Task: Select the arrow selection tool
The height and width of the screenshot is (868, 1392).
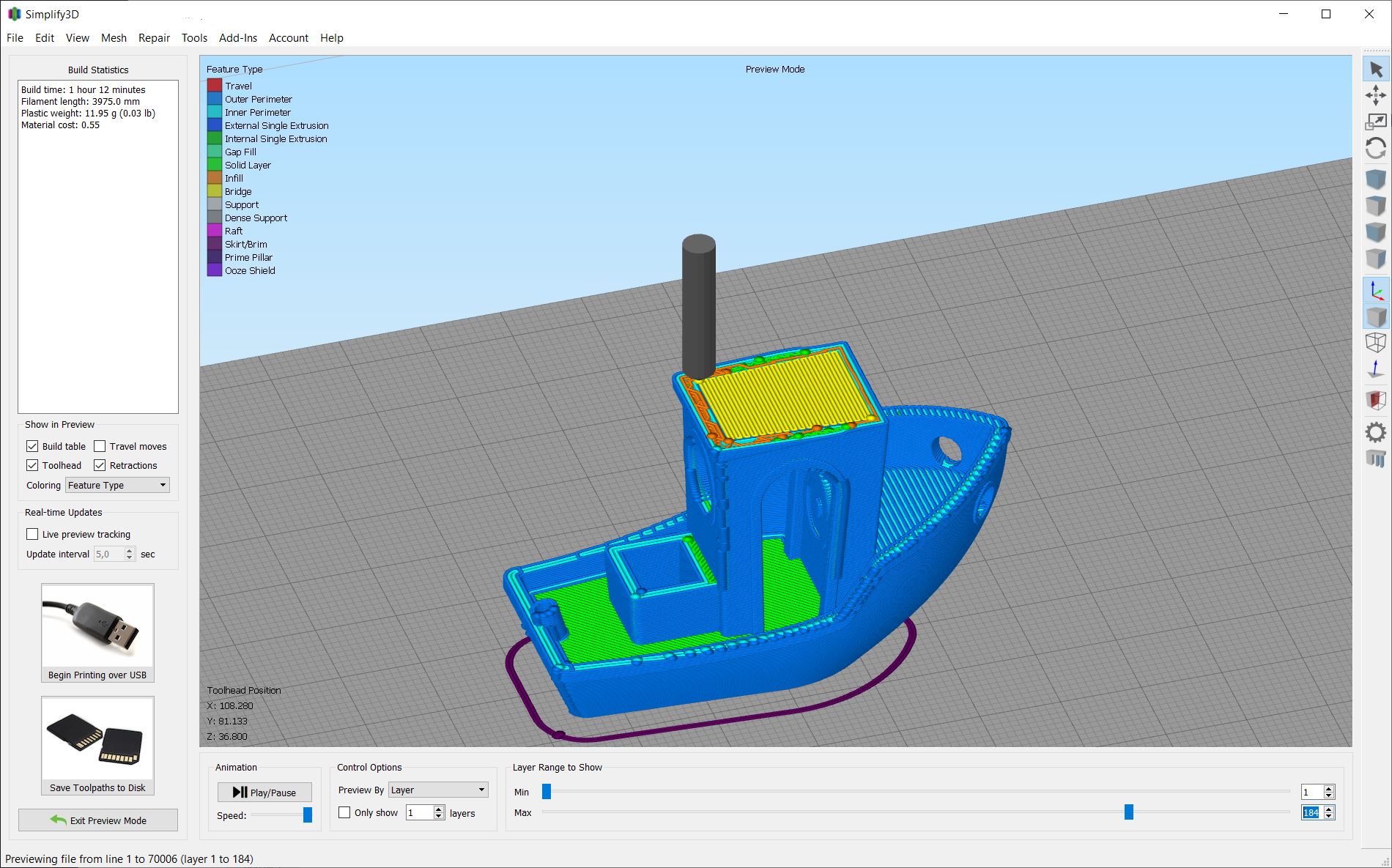Action: tap(1376, 70)
